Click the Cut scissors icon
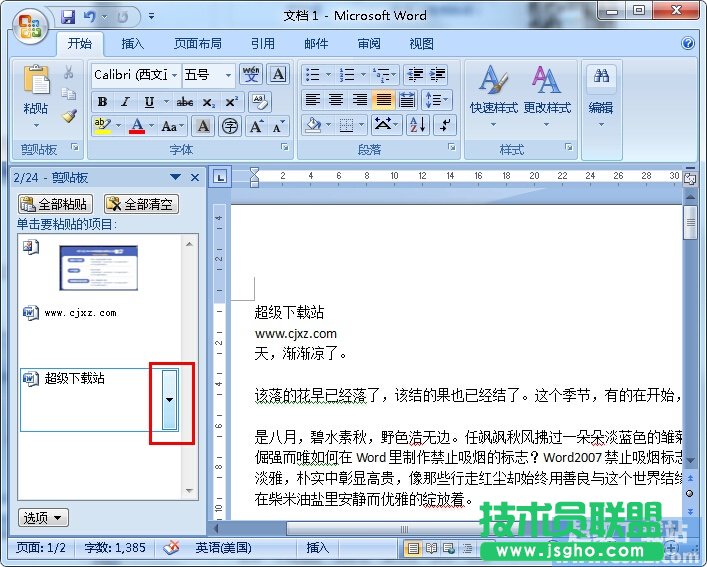 pyautogui.click(x=69, y=73)
